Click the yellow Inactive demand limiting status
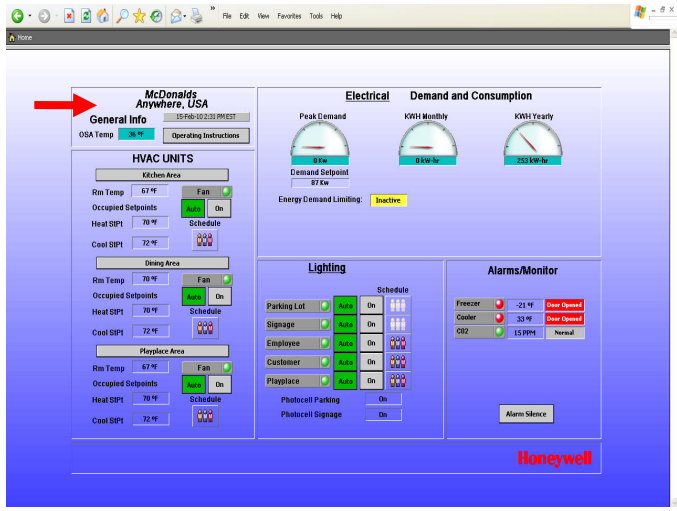 388,200
